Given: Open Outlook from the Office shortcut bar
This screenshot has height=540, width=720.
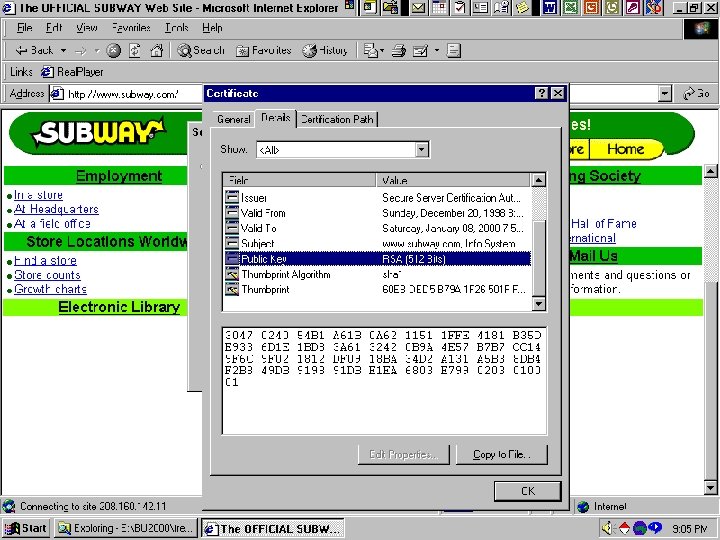Looking at the screenshot, I should tap(612, 7).
